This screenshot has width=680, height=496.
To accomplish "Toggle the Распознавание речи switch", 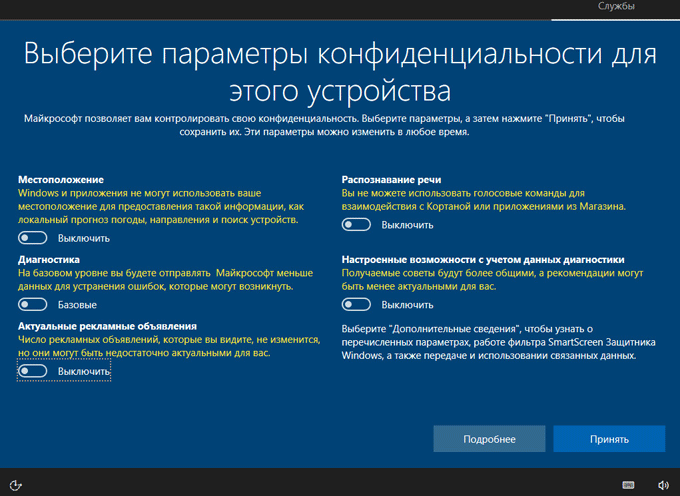I will [356, 225].
